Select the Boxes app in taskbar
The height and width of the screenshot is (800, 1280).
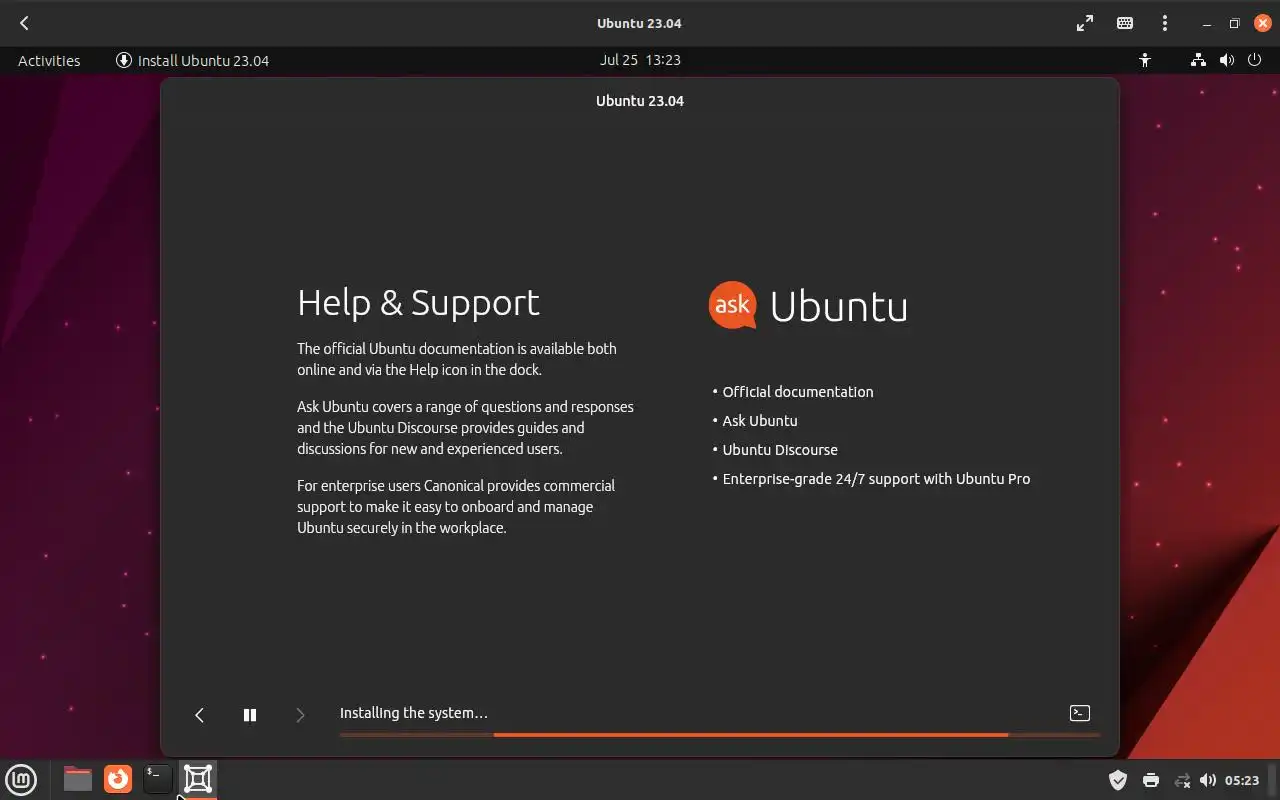[198, 779]
